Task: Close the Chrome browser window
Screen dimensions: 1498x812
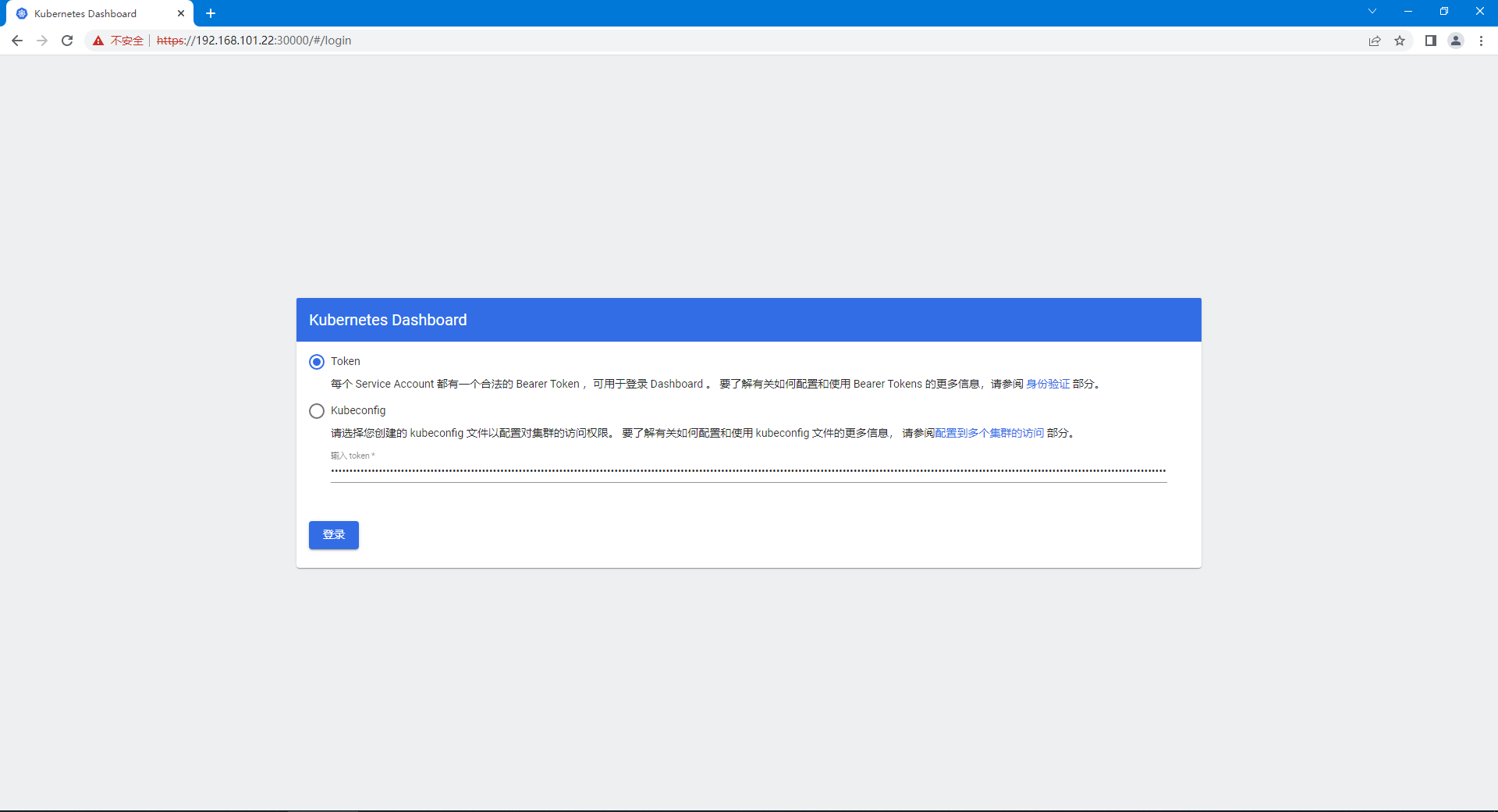Action: [1480, 12]
